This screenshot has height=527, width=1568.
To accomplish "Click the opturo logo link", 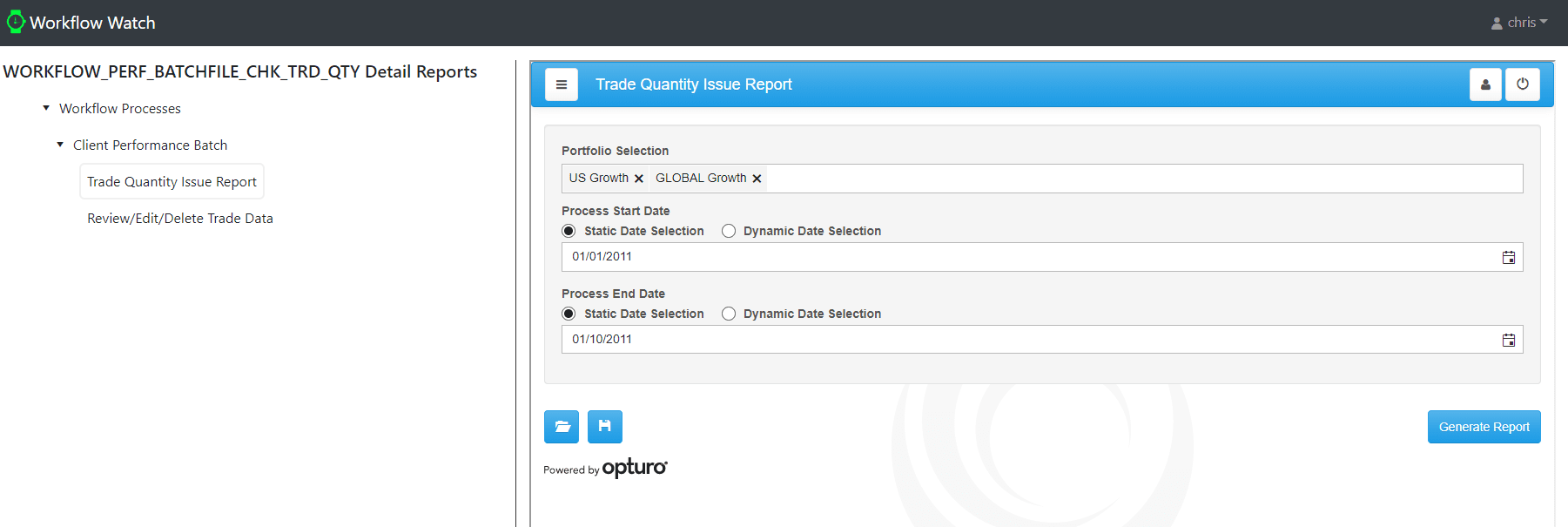I will coord(635,468).
